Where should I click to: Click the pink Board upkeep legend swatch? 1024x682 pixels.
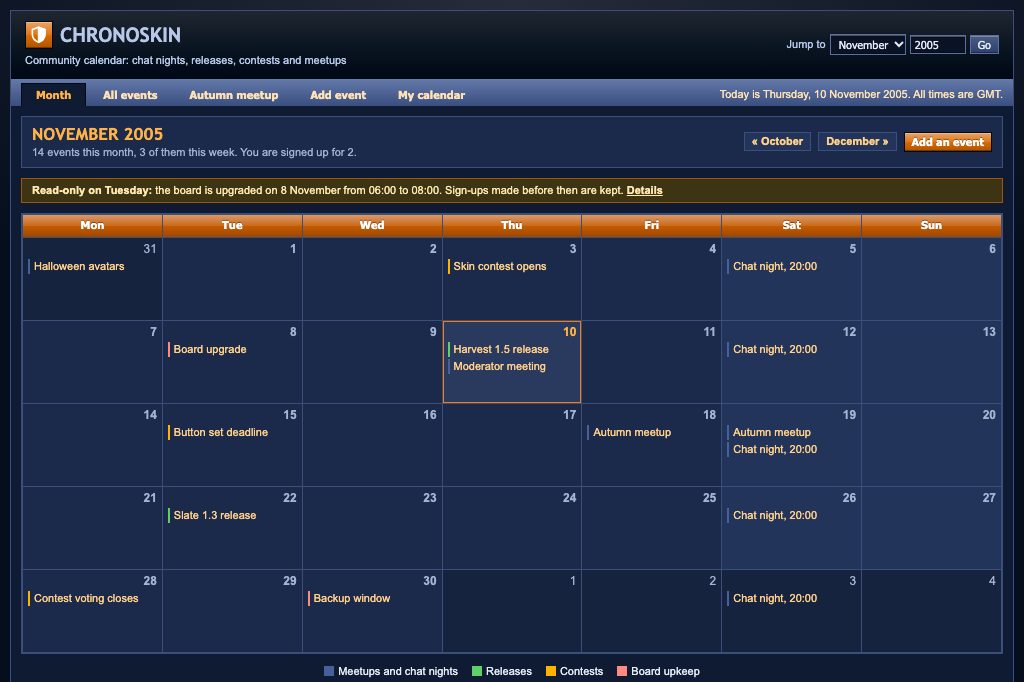pyautogui.click(x=622, y=671)
